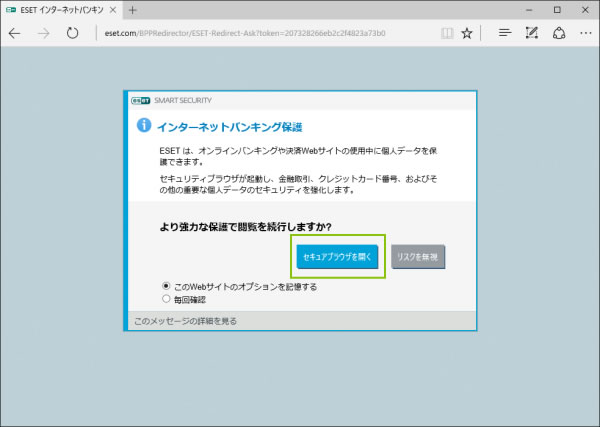Close the browser window

click(585, 10)
